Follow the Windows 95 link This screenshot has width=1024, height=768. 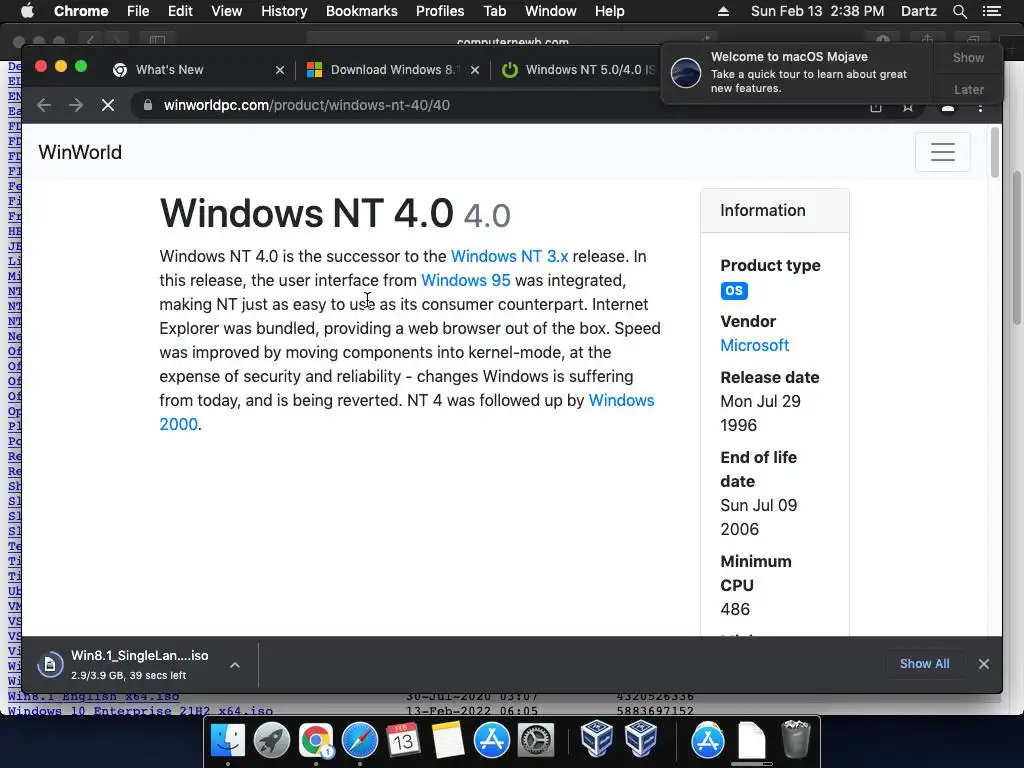[466, 280]
